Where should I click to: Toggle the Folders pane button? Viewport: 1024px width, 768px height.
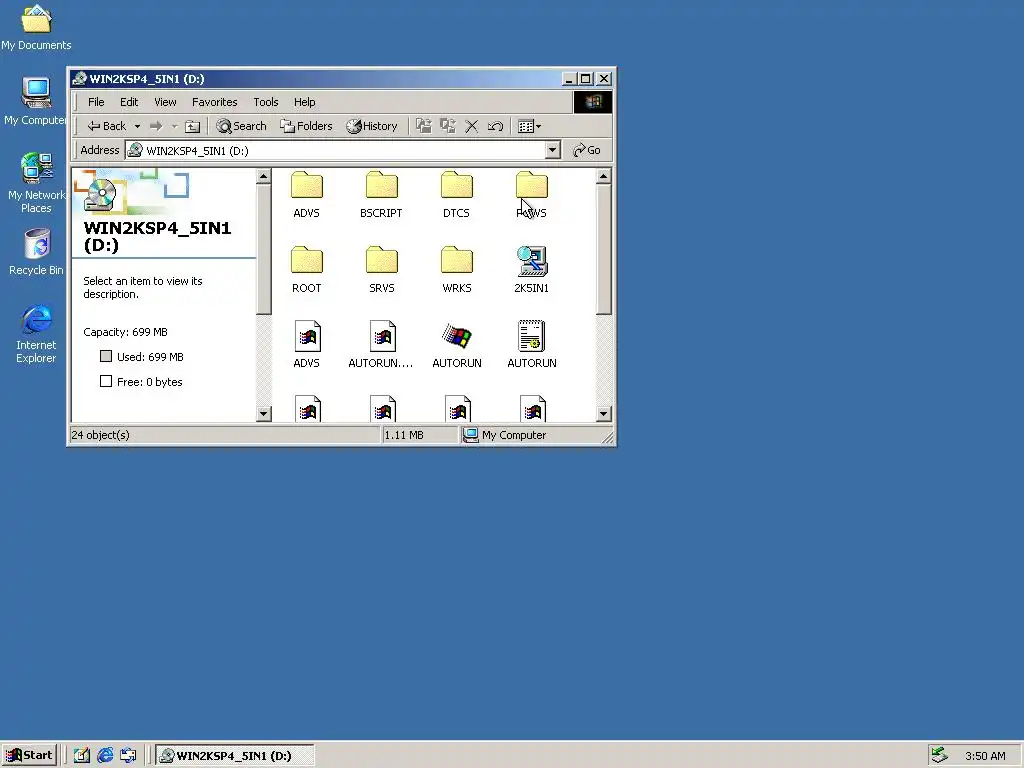306,126
